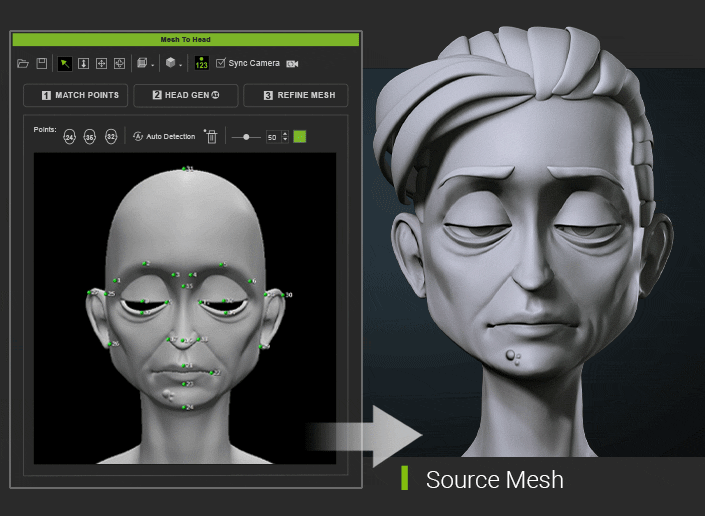Click the camera icon beside Sync Camera
The height and width of the screenshot is (516, 705).
(x=292, y=63)
